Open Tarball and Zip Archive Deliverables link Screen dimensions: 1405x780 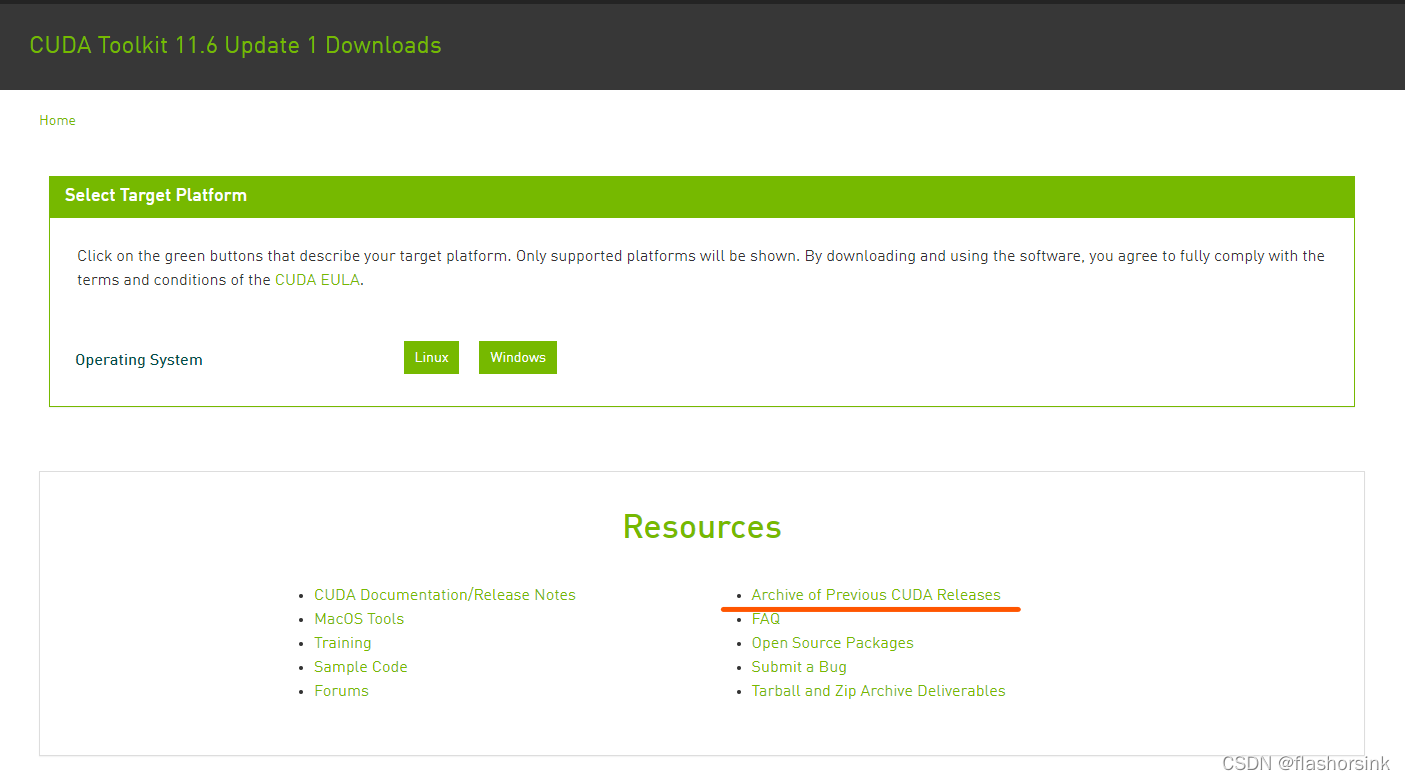[x=879, y=690]
